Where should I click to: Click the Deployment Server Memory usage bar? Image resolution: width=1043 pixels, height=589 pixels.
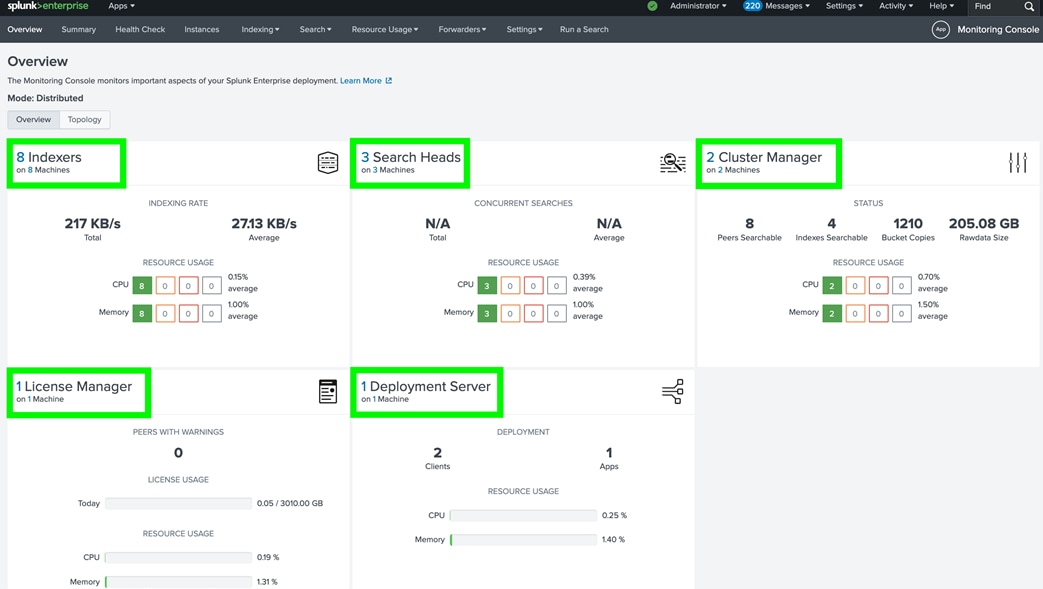(523, 540)
